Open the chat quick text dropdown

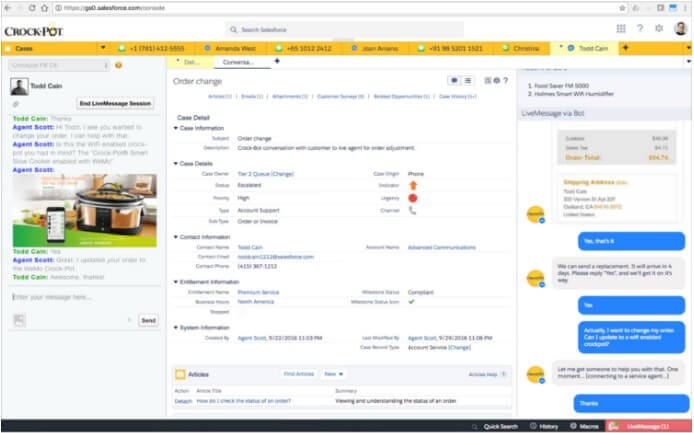tap(58, 65)
